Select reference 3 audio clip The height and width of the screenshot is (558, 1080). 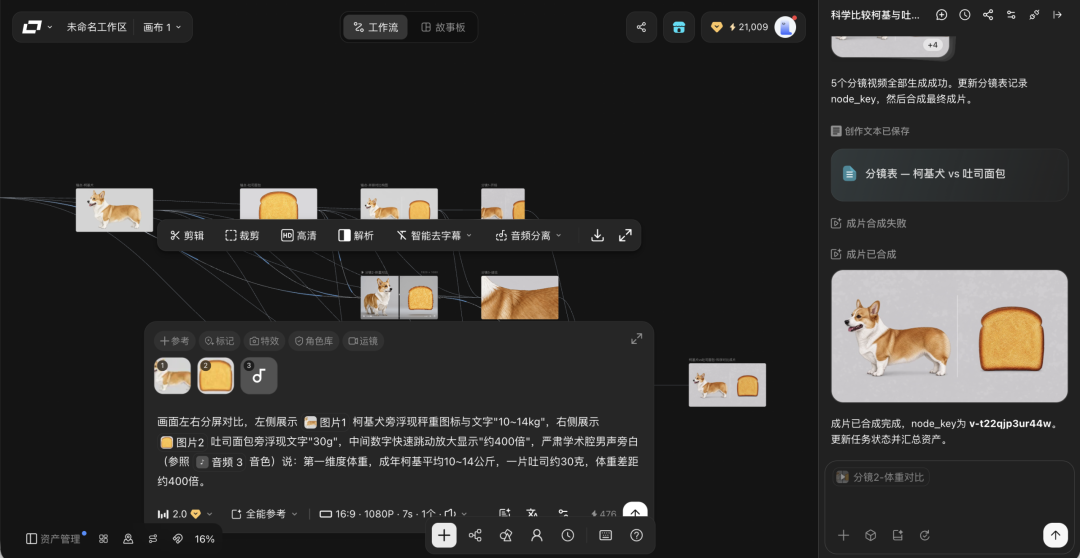point(259,375)
